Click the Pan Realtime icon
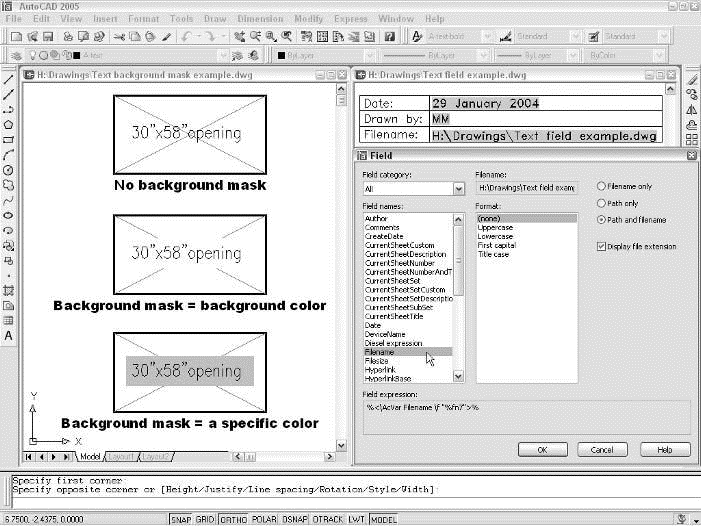Image resolution: width=701 pixels, height=526 pixels. pos(240,37)
